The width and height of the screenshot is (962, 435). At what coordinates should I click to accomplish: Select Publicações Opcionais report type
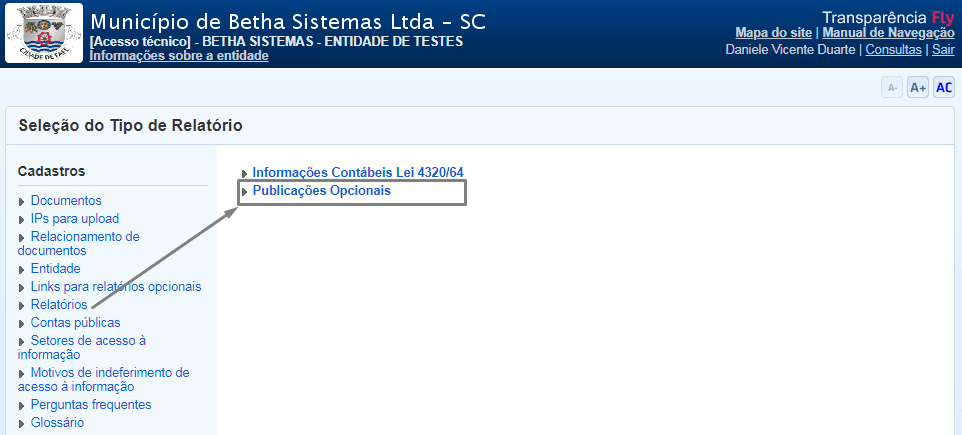321,190
